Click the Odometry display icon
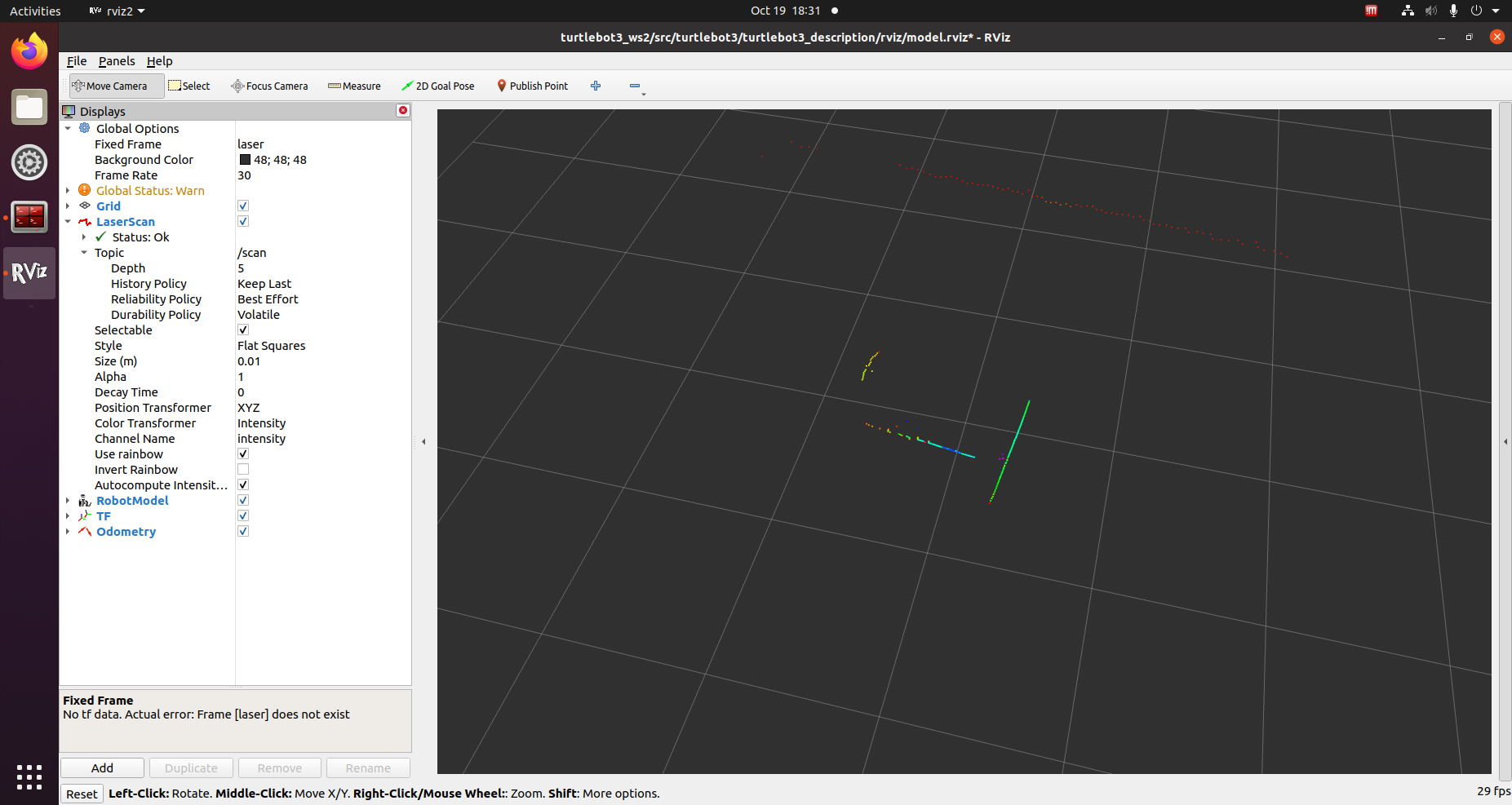The height and width of the screenshot is (805, 1512). tap(85, 531)
